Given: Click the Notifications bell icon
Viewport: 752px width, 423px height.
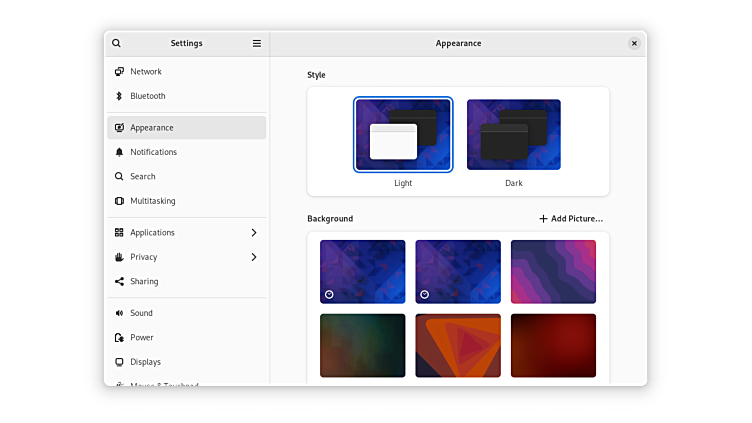Looking at the screenshot, I should click(x=119, y=152).
